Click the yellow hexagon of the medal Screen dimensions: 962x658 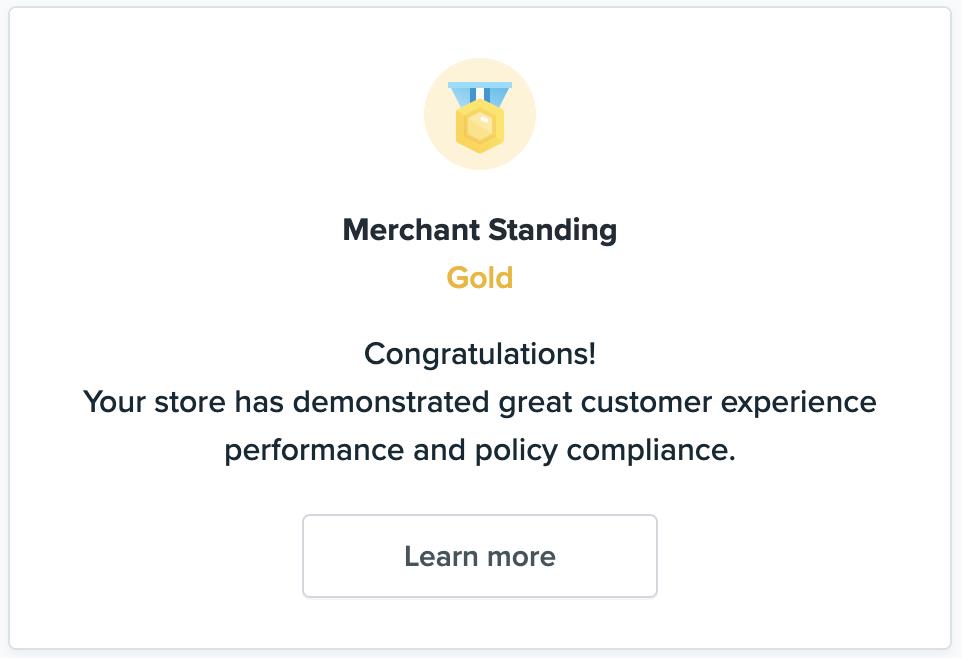pyautogui.click(x=480, y=128)
